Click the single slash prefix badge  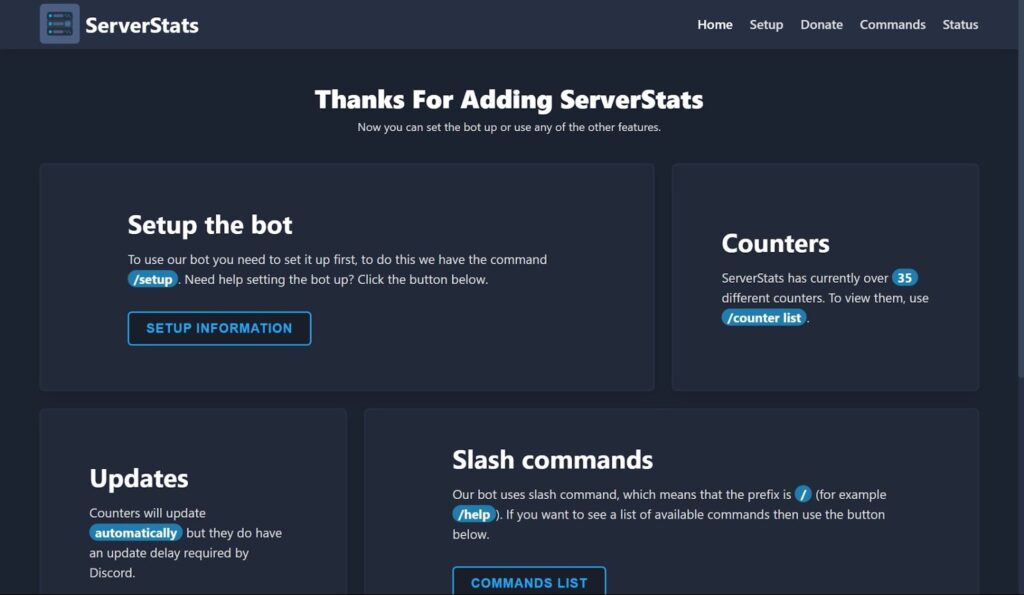pos(803,494)
